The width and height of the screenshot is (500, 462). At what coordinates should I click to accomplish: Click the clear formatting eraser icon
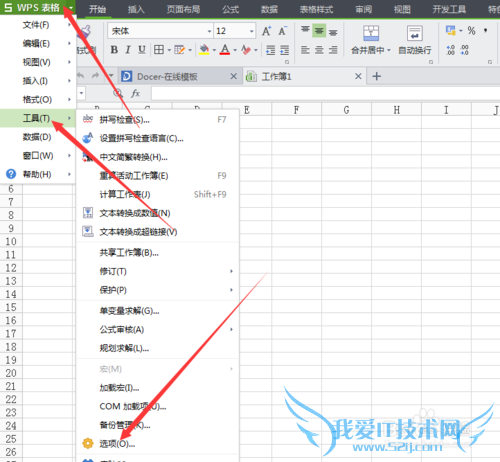pyautogui.click(x=246, y=50)
